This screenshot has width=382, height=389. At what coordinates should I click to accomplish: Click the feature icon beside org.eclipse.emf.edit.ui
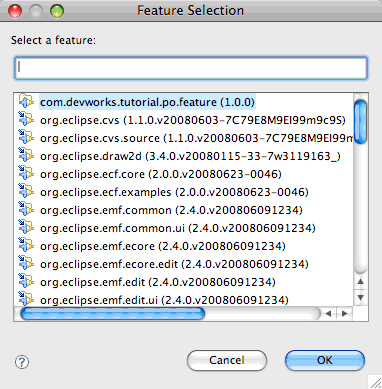click(x=26, y=299)
